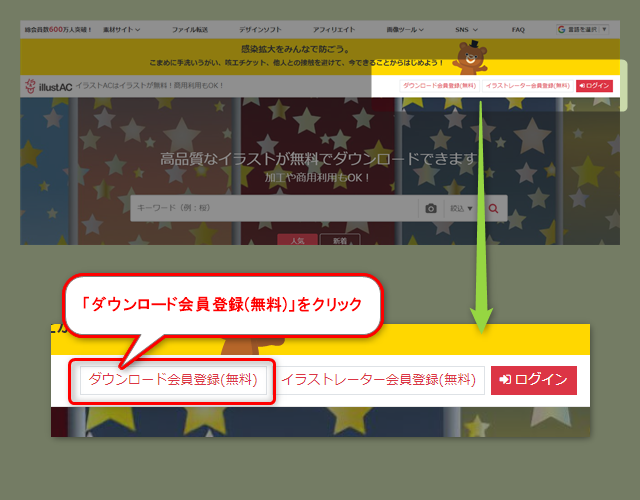Click the キーワード search input field

[x=273, y=208]
